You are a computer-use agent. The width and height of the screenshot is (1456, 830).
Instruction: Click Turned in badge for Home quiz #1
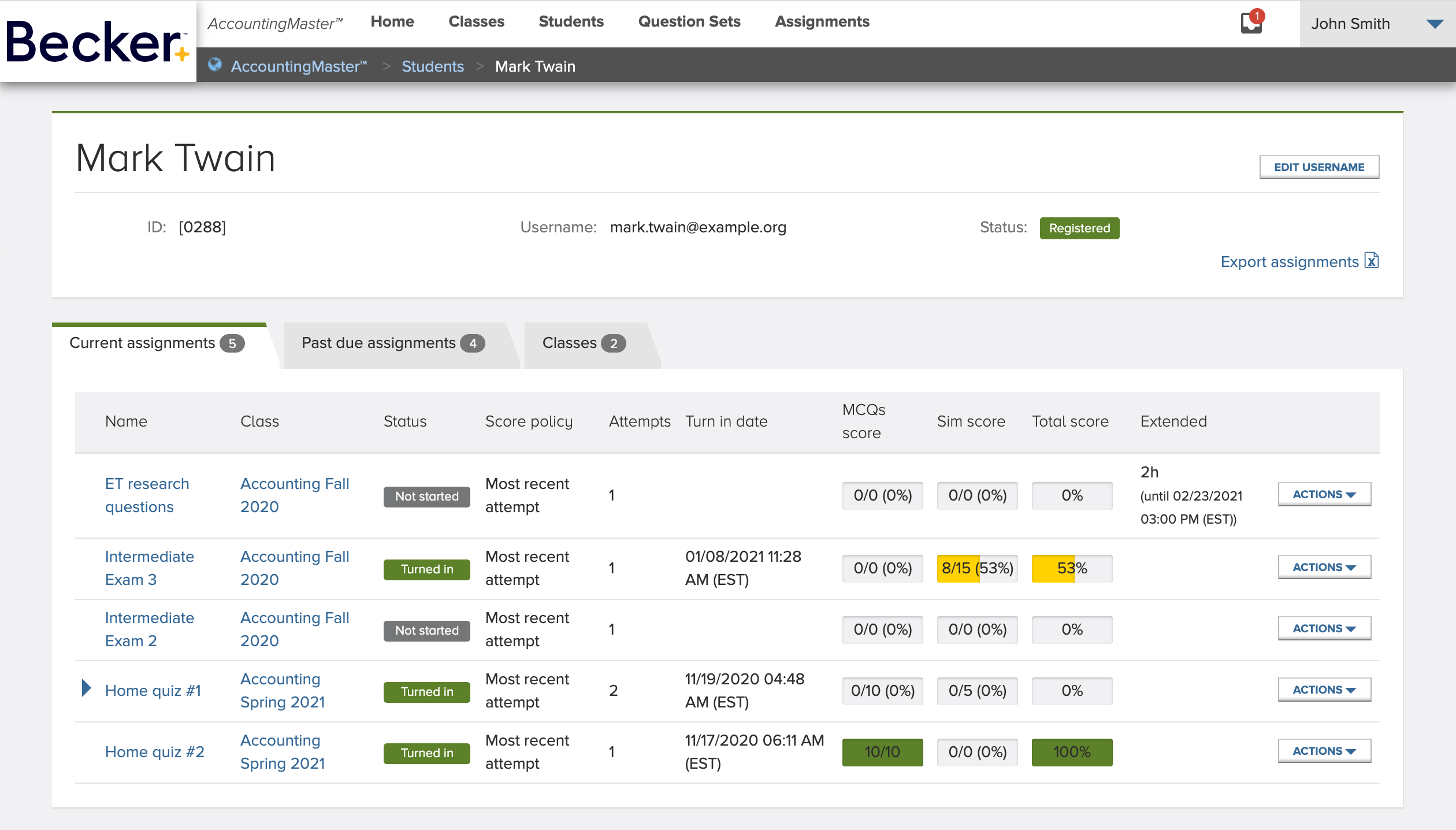426,692
